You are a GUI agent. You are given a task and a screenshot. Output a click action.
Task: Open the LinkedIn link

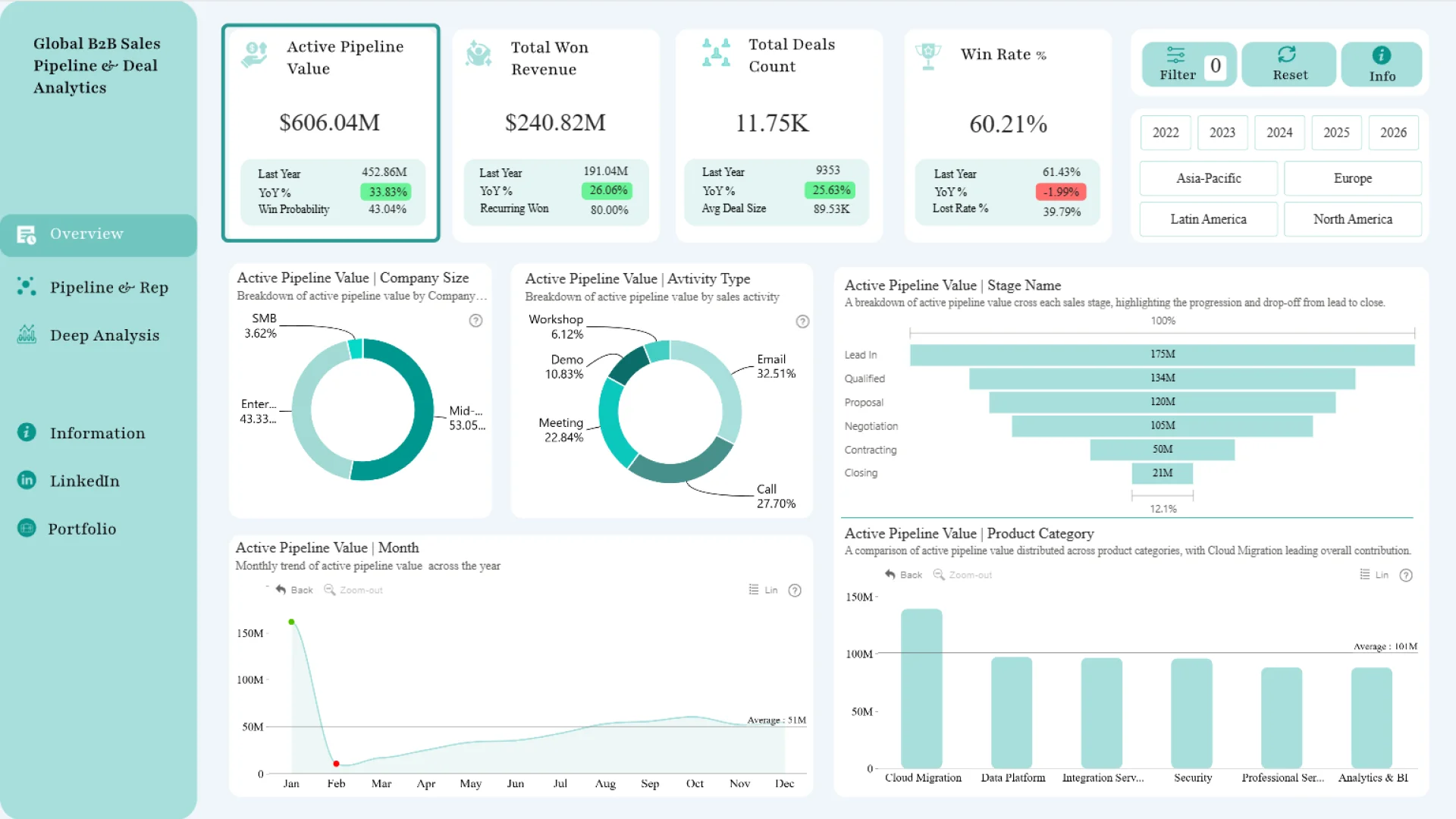(84, 481)
